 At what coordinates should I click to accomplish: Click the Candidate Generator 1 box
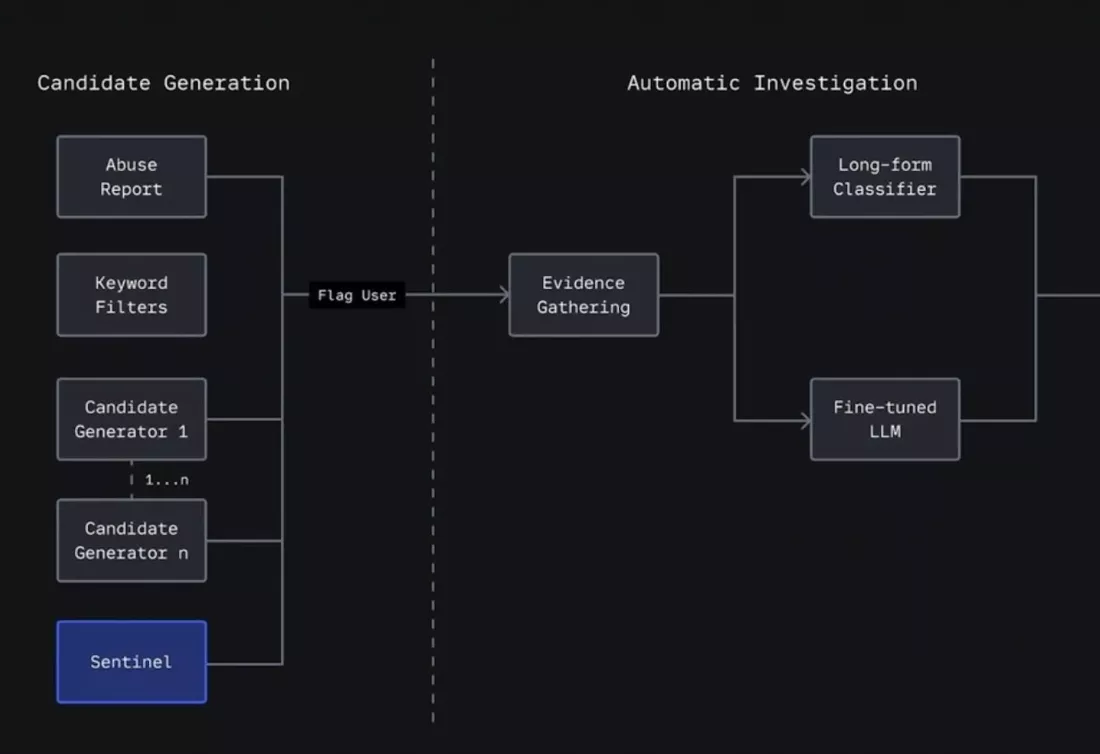point(131,419)
